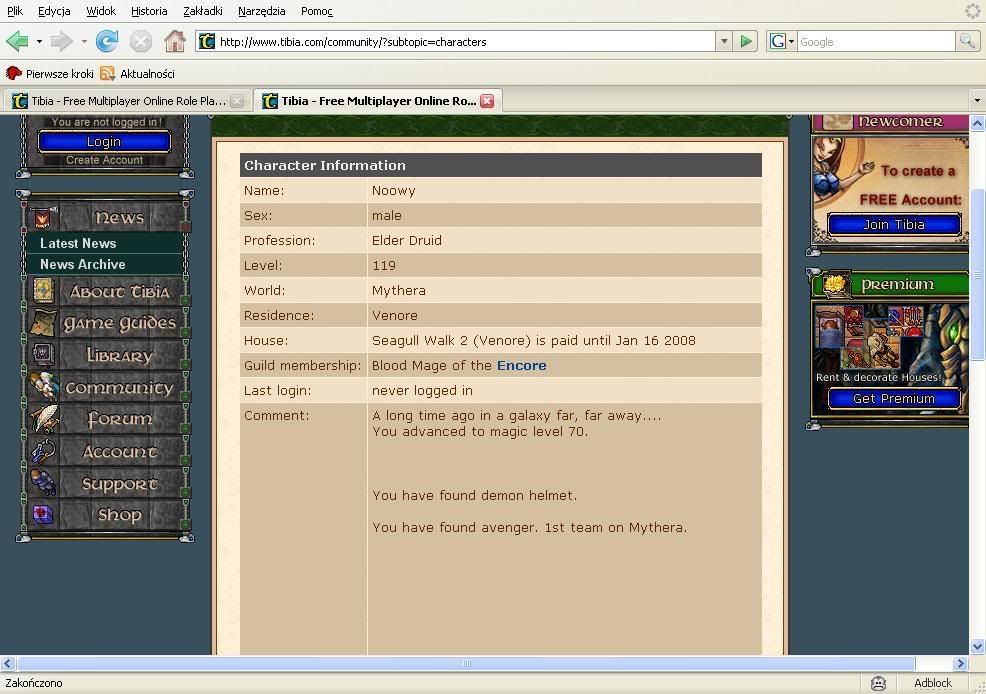The width and height of the screenshot is (986, 694).
Task: Open the tab list dropdown arrow
Action: 977,101
